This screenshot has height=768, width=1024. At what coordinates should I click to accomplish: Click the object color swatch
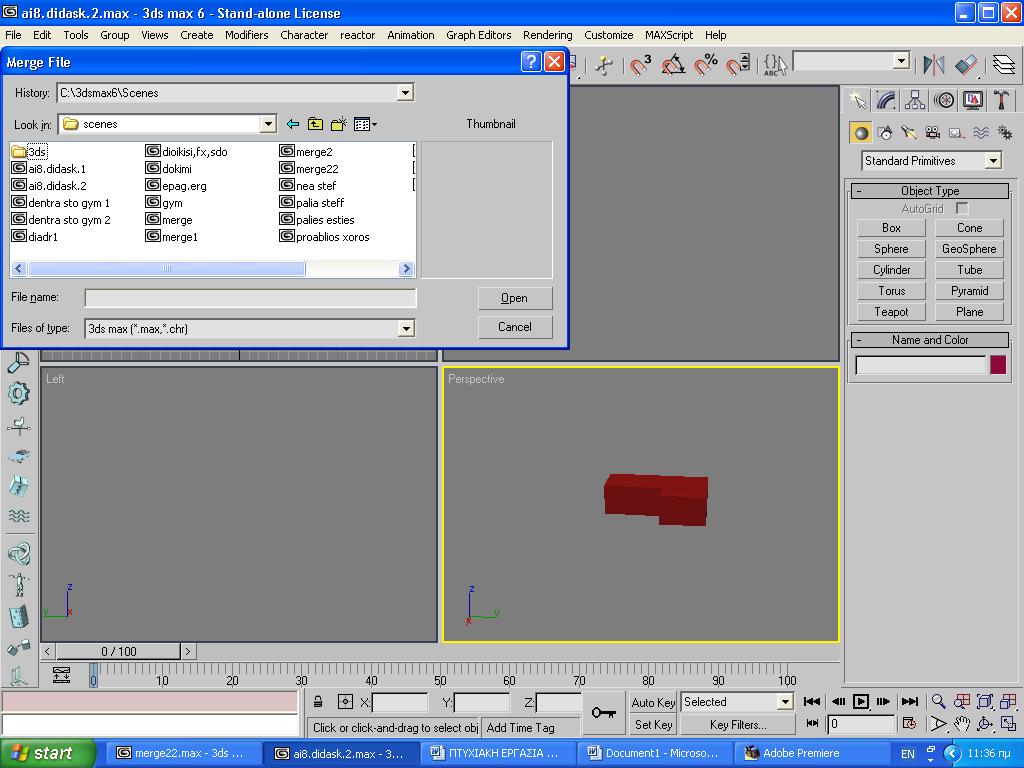tap(998, 365)
